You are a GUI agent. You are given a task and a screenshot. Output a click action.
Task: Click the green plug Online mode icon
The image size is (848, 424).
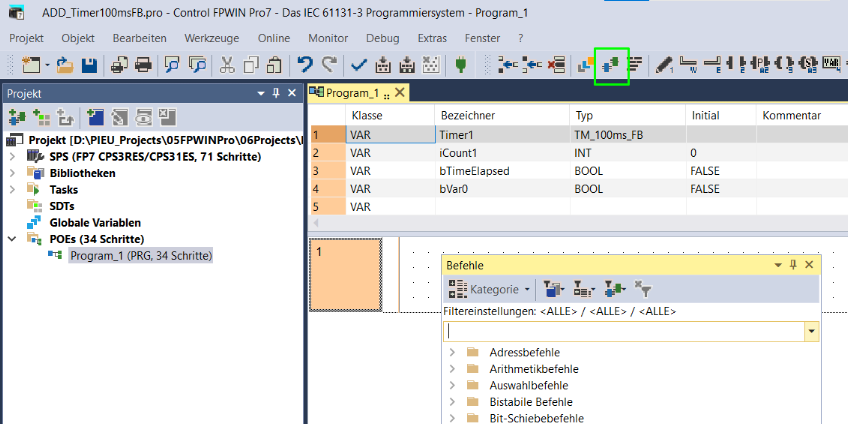461,65
